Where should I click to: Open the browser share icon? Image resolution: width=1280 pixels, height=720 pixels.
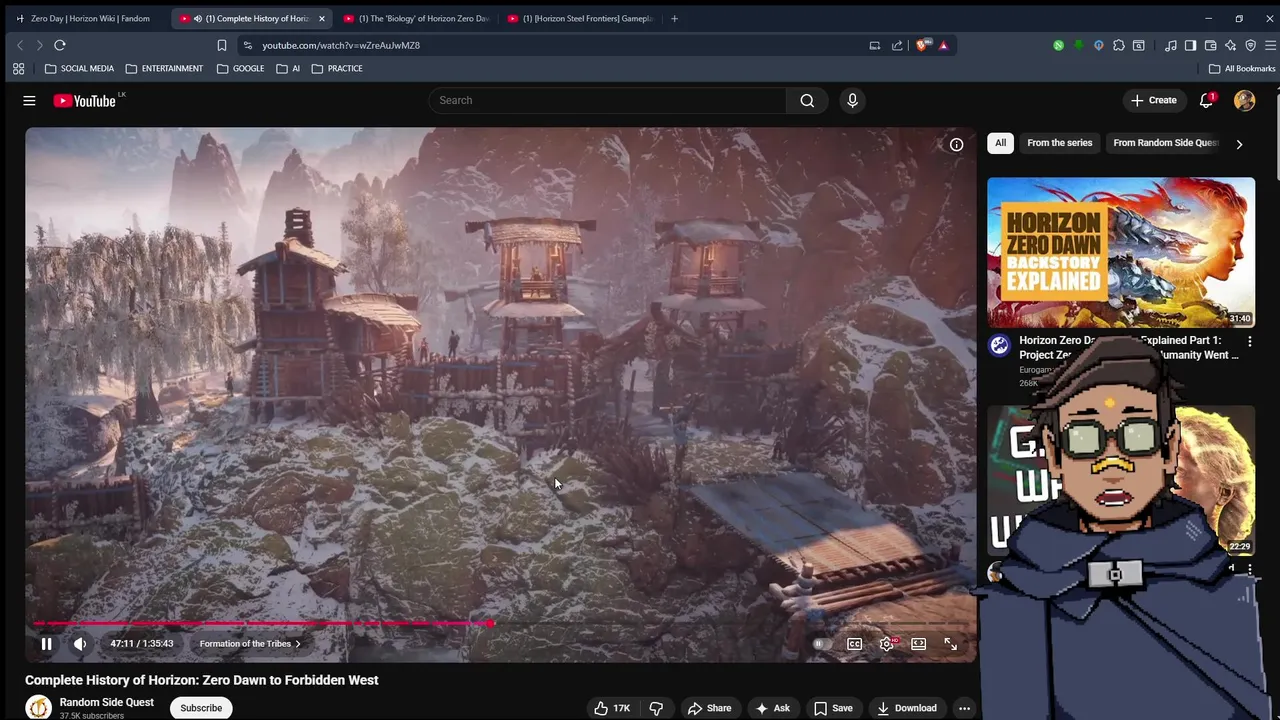(x=897, y=45)
